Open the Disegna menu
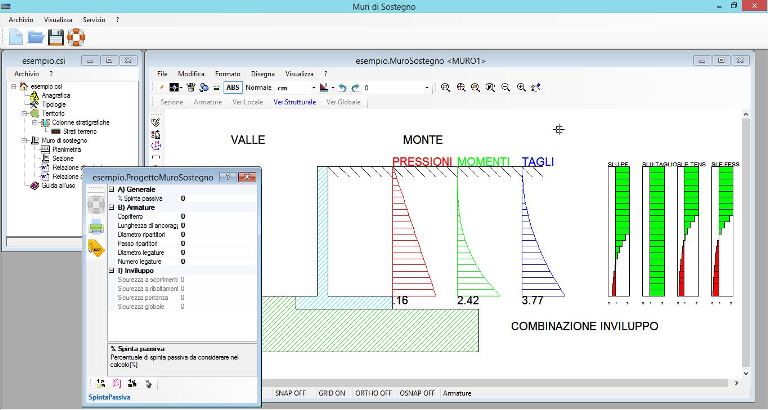This screenshot has height=410, width=768. pyautogui.click(x=262, y=74)
